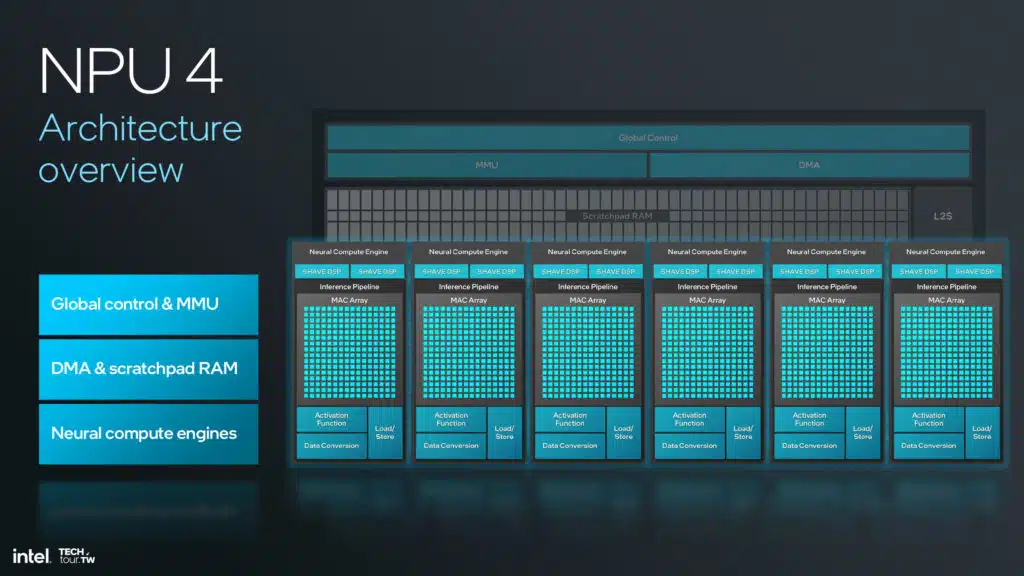The height and width of the screenshot is (576, 1024).
Task: Click the L2$ cache block
Action: pyautogui.click(x=942, y=216)
